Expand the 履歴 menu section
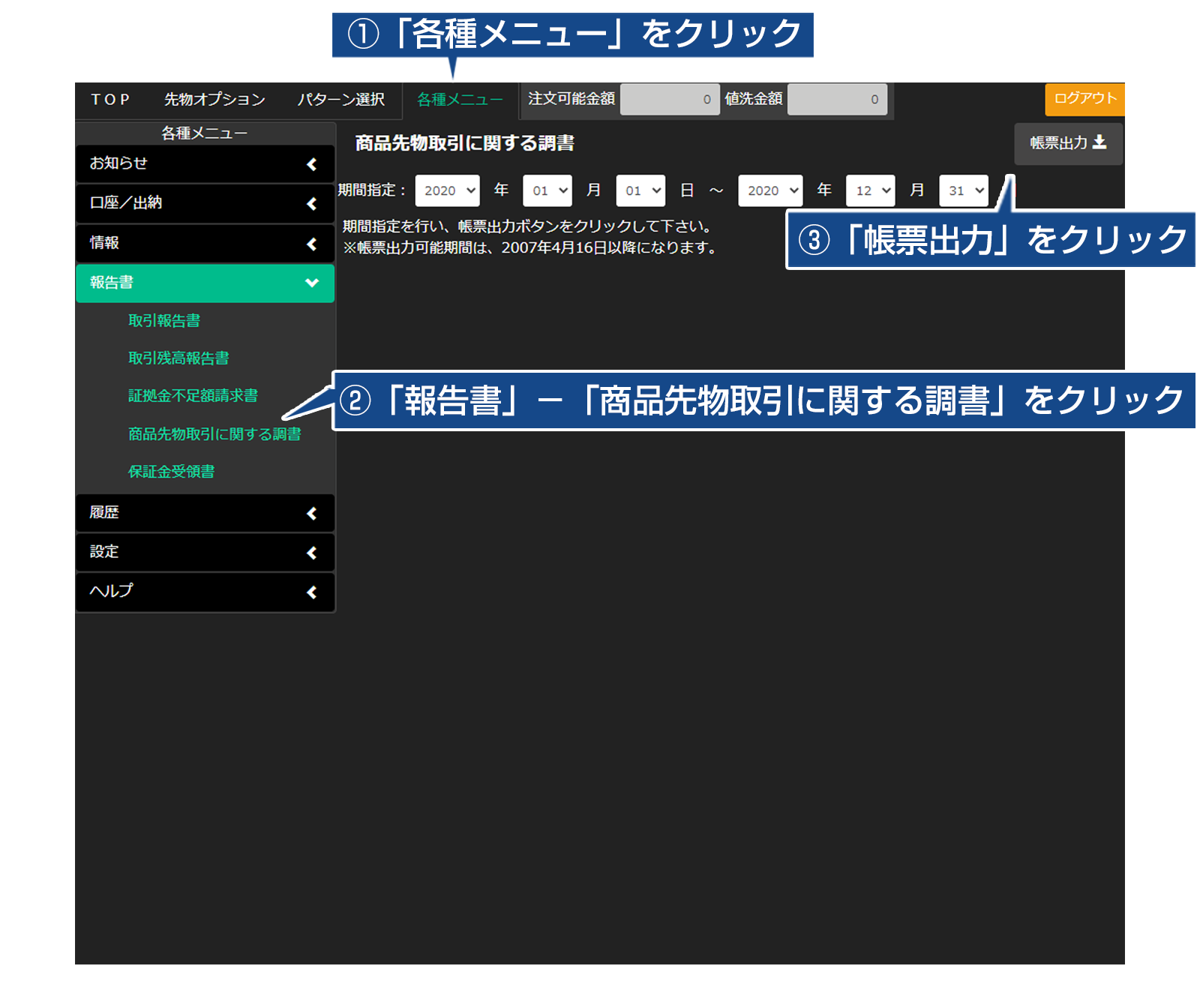 point(205,513)
